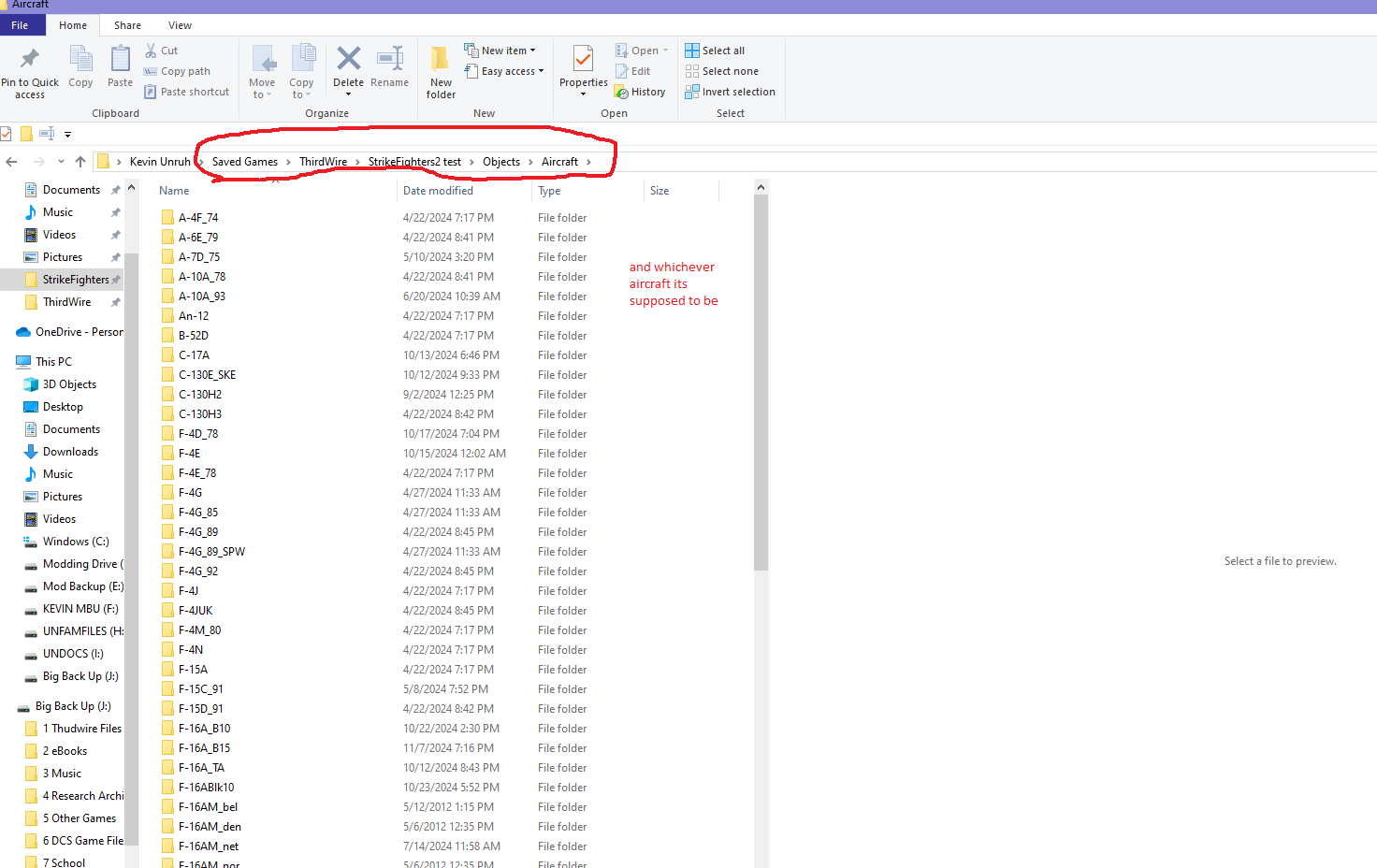Click the Cut scissors icon
1377x868 pixels.
coord(151,51)
